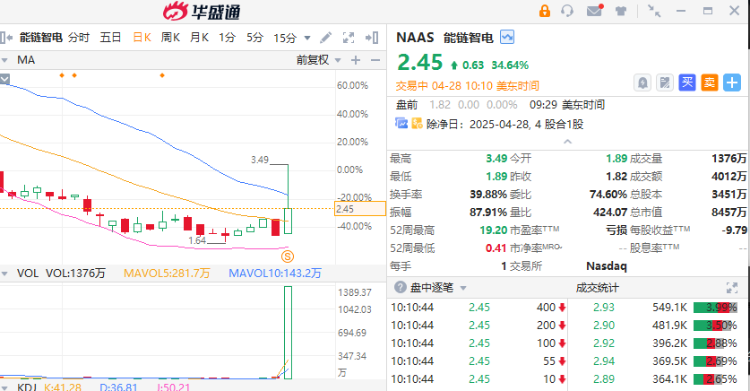Viewport: 750px width, 391px height.
Task: Switch to 五日 five-day tab
Action: [x=110, y=37]
